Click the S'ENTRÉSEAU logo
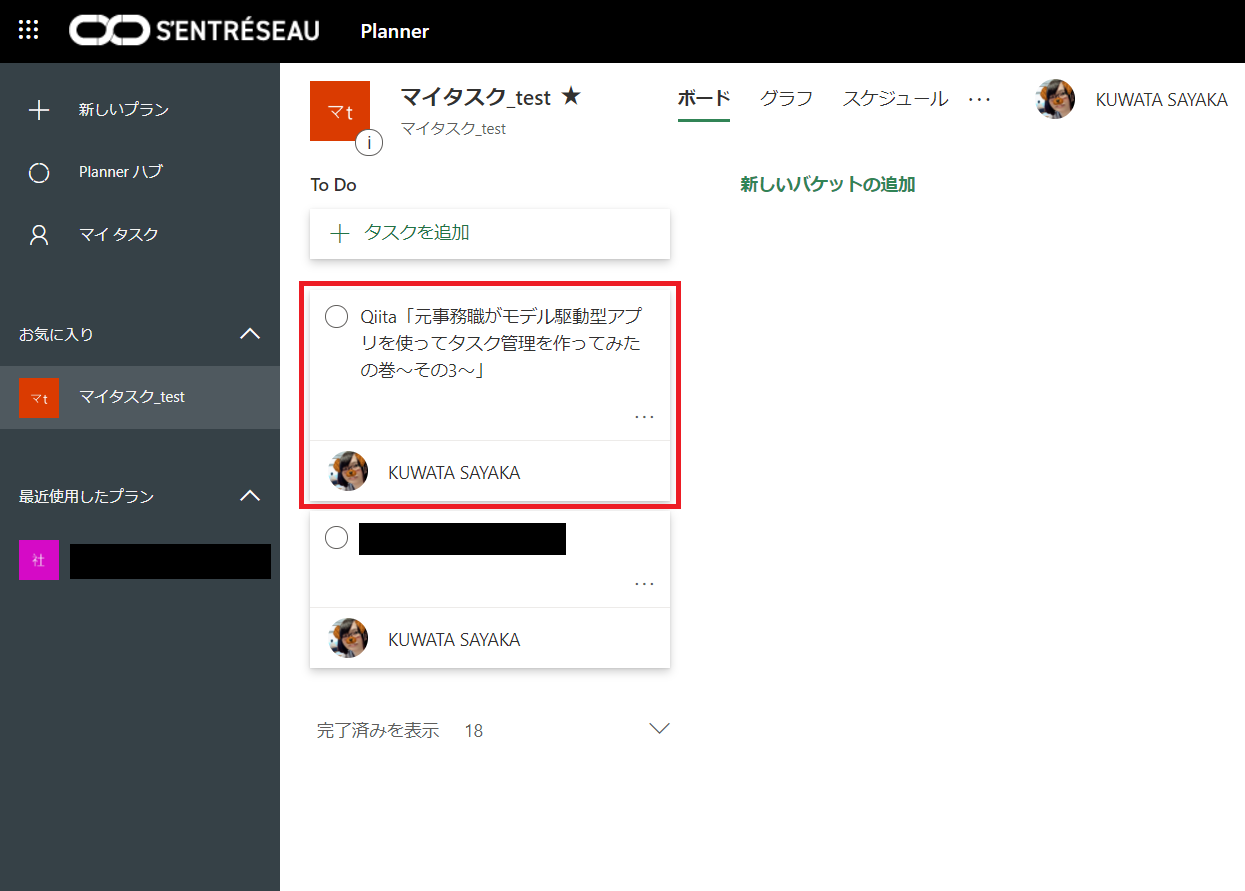This screenshot has width=1245, height=891. click(194, 30)
